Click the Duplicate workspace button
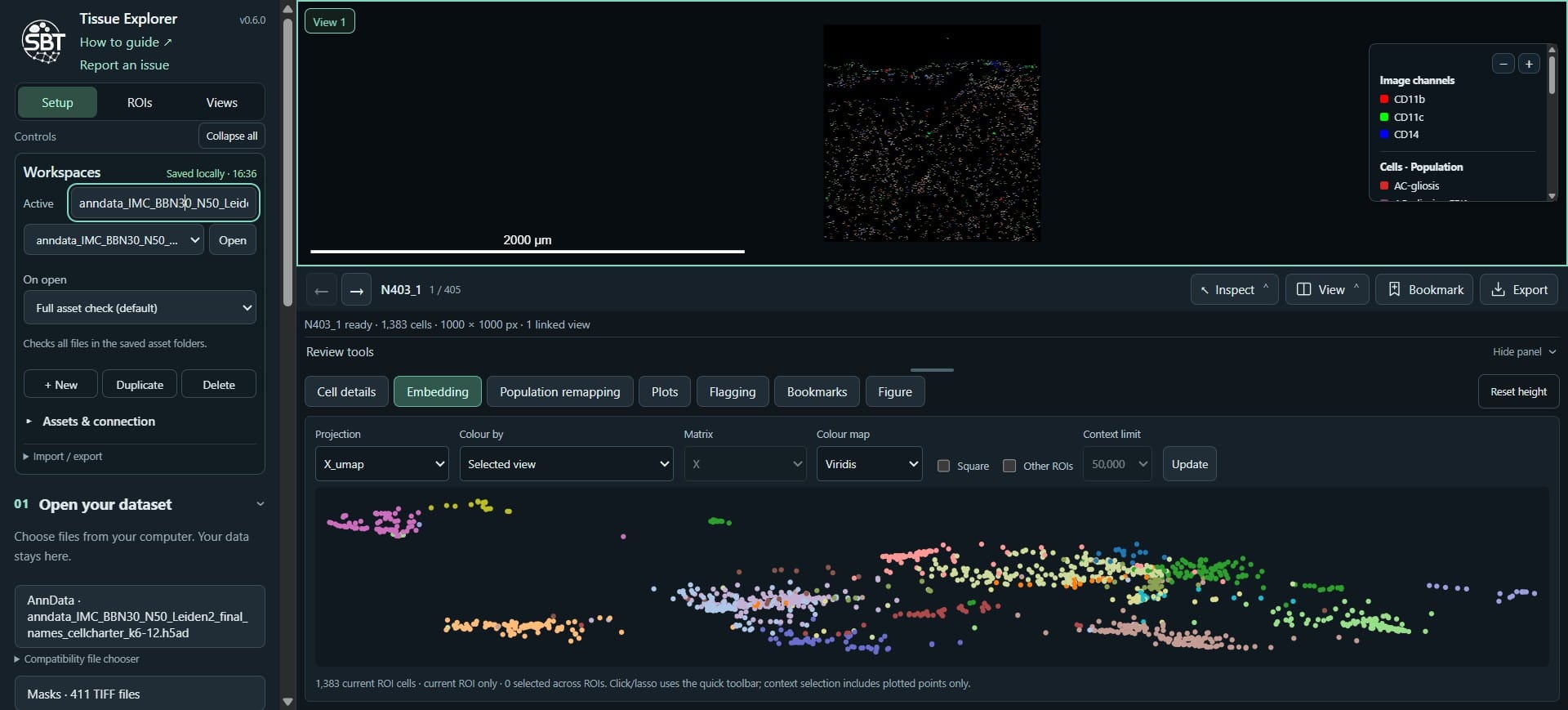The height and width of the screenshot is (710, 1568). click(140, 384)
